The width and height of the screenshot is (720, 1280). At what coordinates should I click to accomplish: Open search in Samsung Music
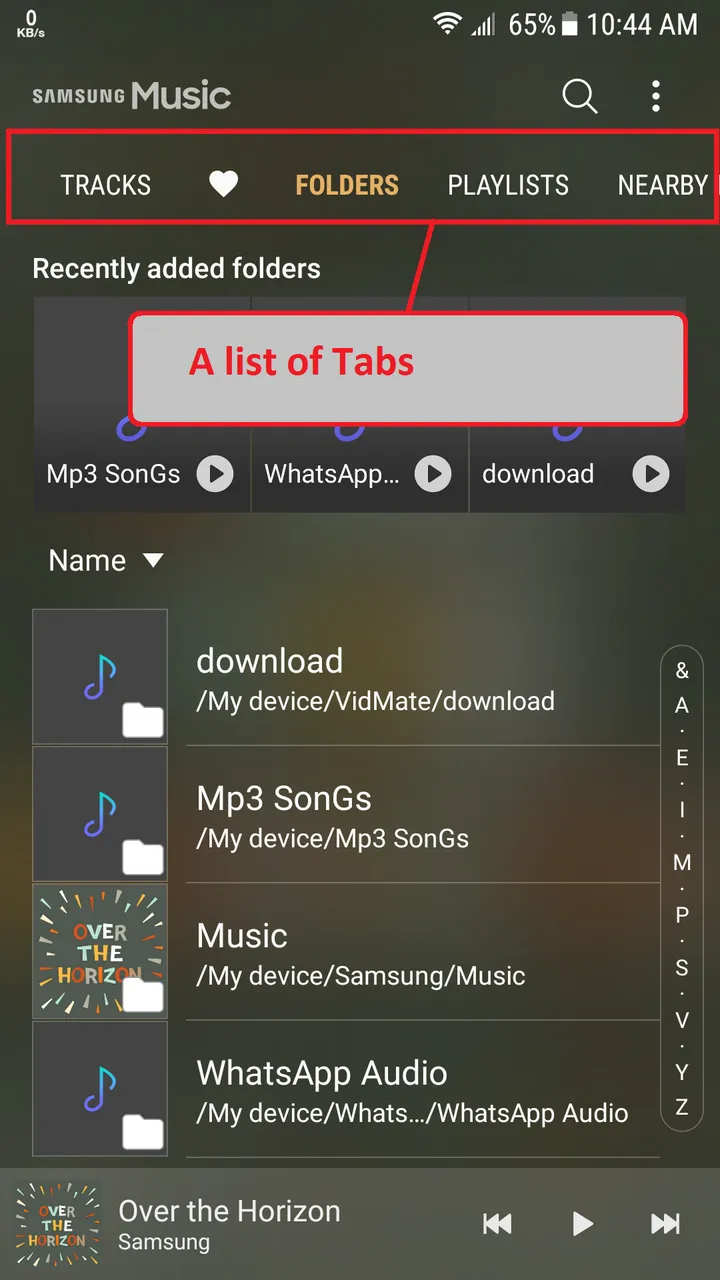[x=579, y=96]
